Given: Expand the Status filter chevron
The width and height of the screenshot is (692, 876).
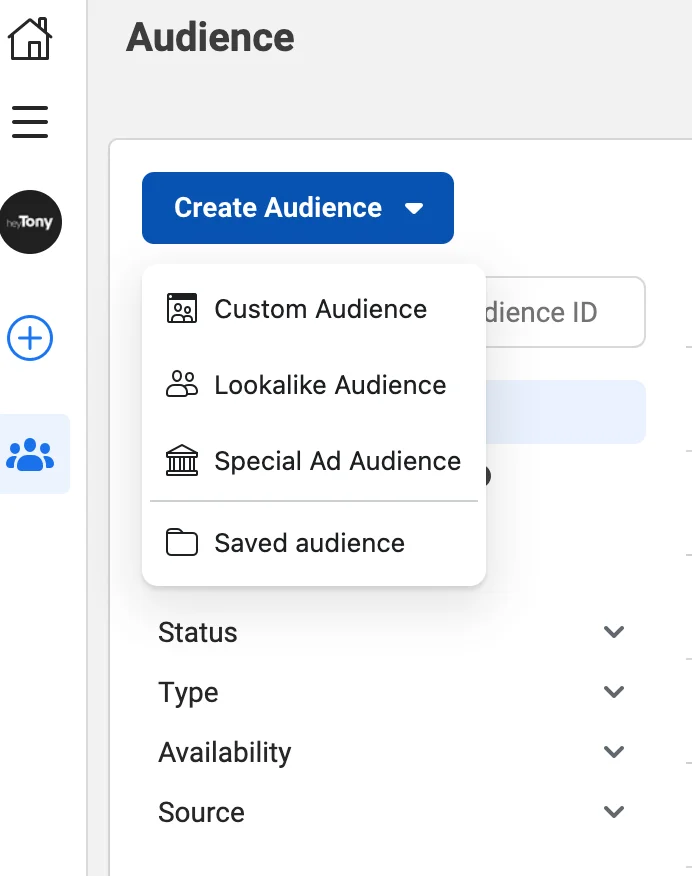Looking at the screenshot, I should pyautogui.click(x=614, y=632).
